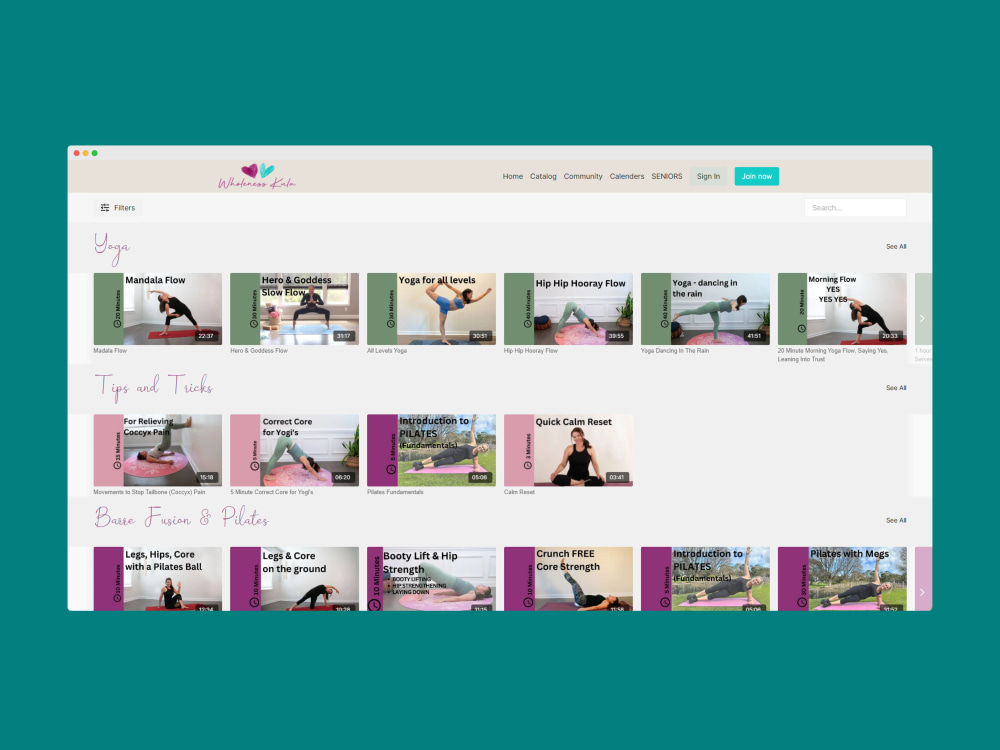Image resolution: width=1000 pixels, height=750 pixels.
Task: Open the Hip Hip Hooray Flow thumbnail
Action: pos(568,309)
